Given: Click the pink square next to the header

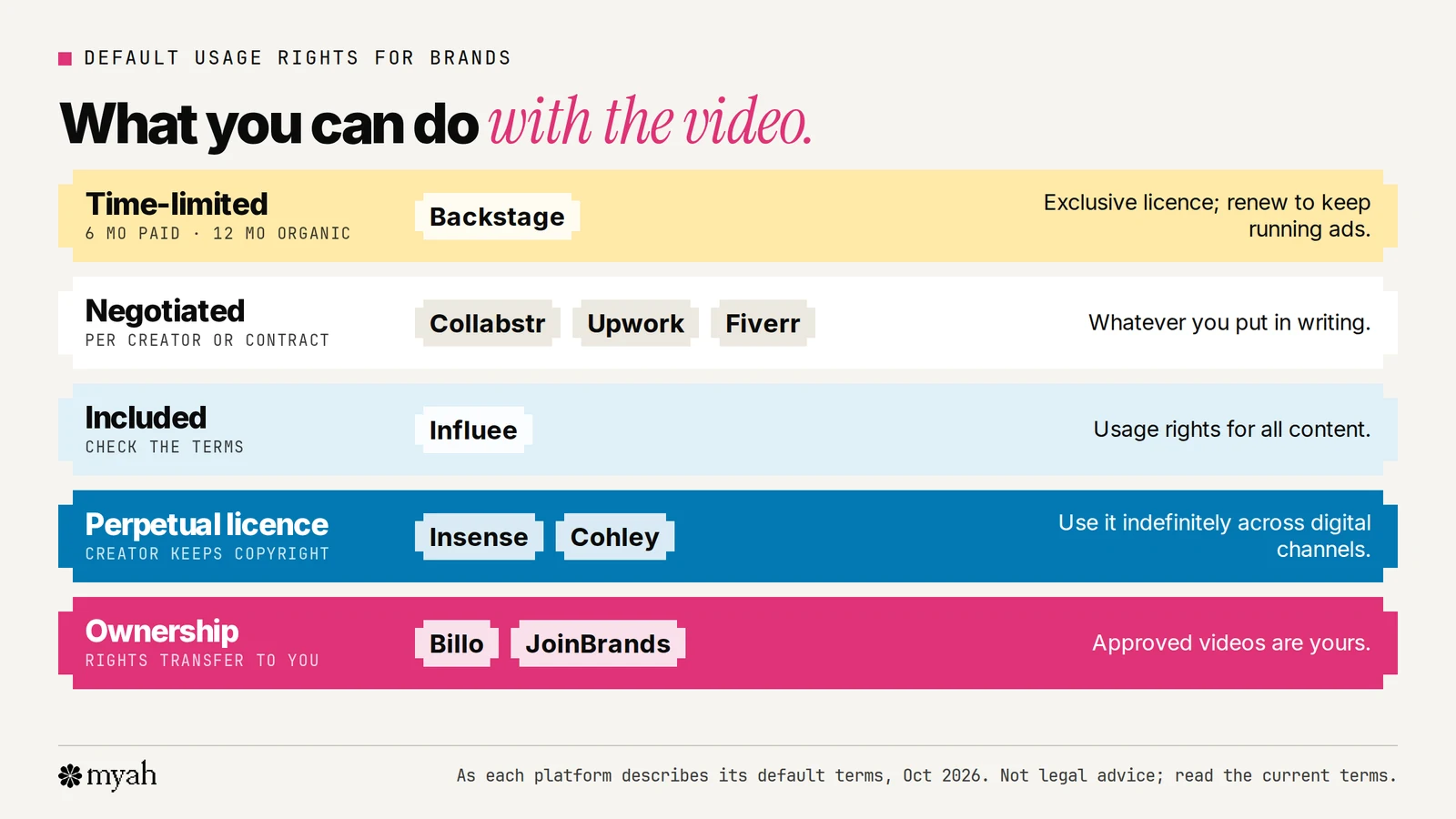Looking at the screenshot, I should click(65, 58).
